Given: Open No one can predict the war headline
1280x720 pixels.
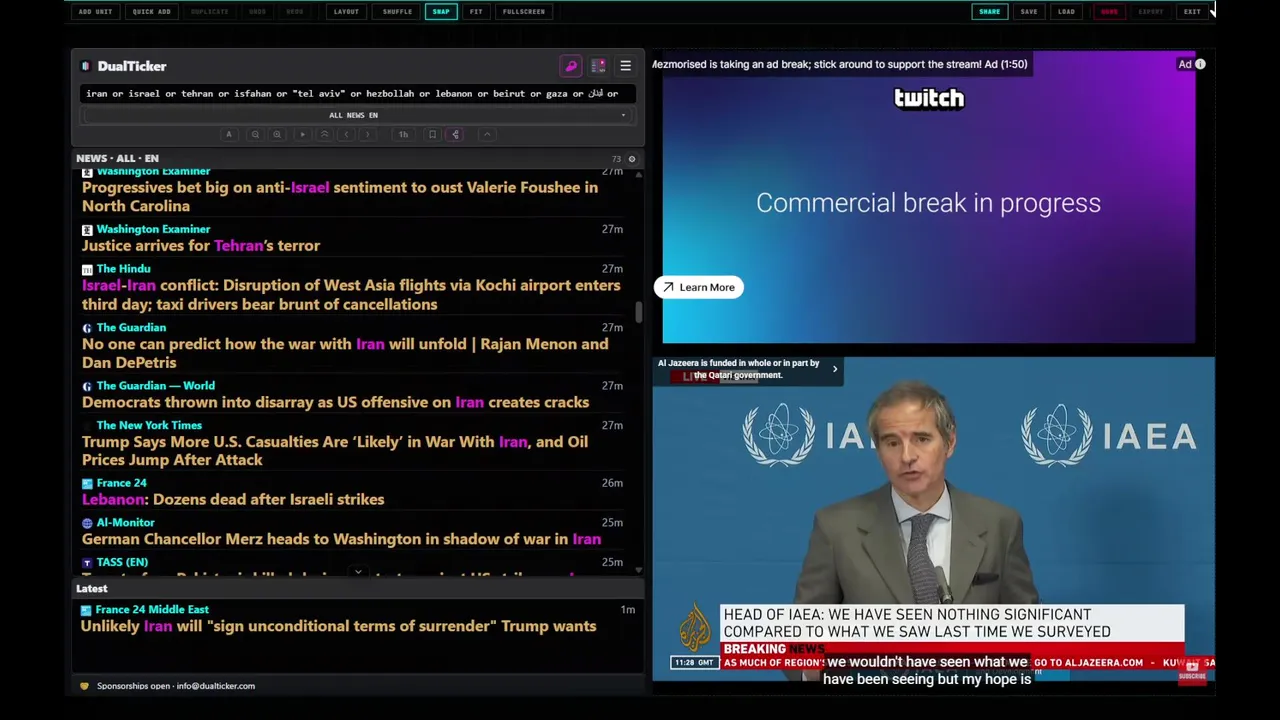Looking at the screenshot, I should point(345,353).
